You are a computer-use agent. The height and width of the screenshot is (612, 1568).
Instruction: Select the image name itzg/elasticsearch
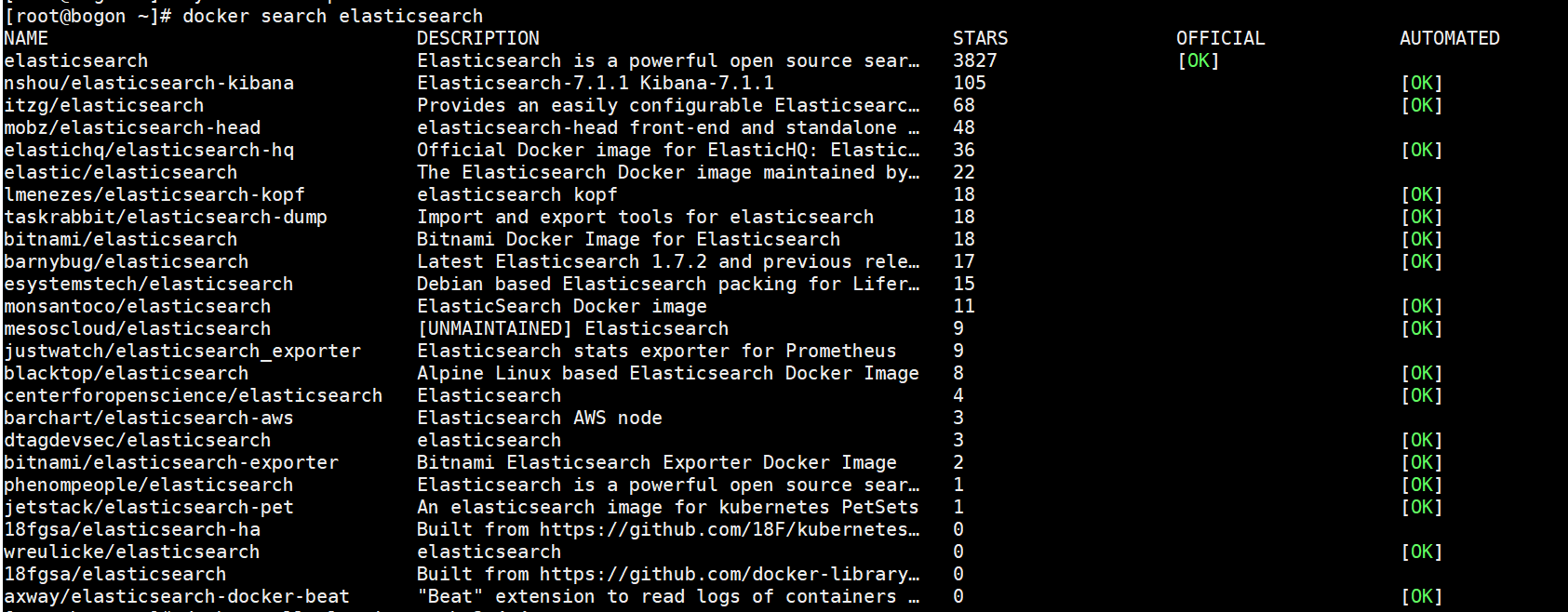(104, 105)
